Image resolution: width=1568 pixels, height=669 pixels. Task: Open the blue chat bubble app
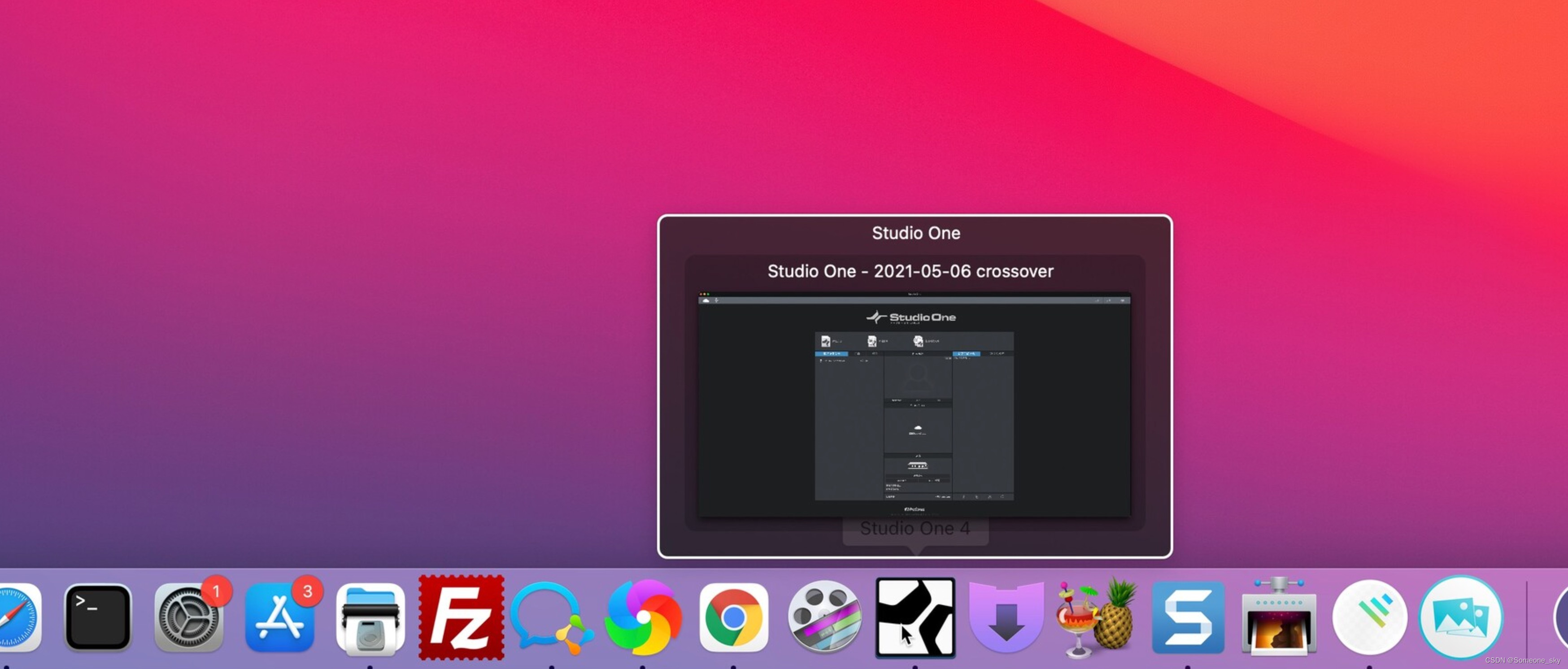pyautogui.click(x=552, y=617)
